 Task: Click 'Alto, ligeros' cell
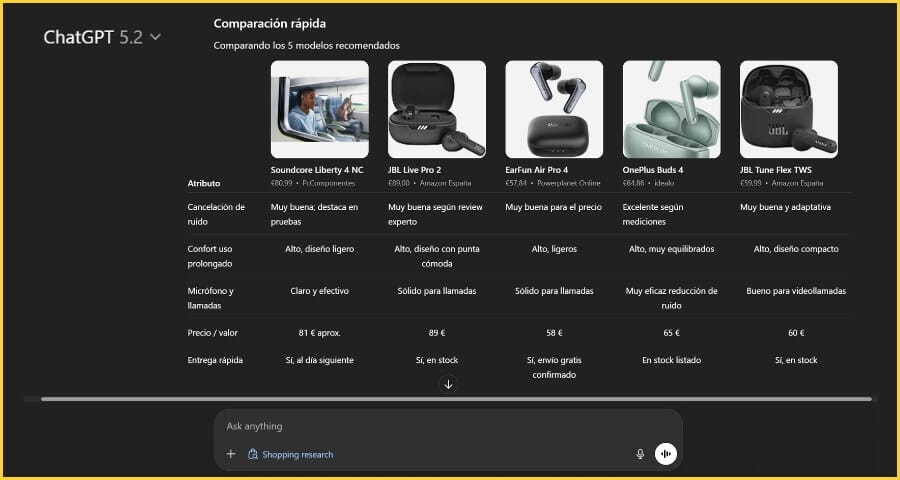click(x=554, y=249)
